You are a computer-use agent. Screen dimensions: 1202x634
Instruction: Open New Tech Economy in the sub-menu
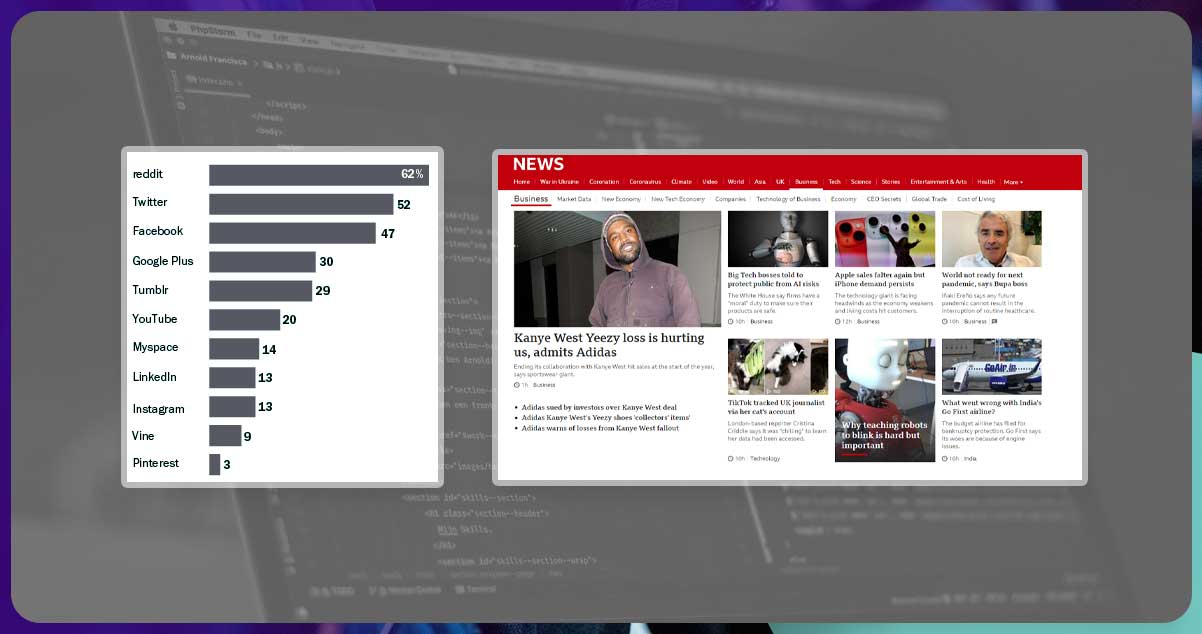678,199
